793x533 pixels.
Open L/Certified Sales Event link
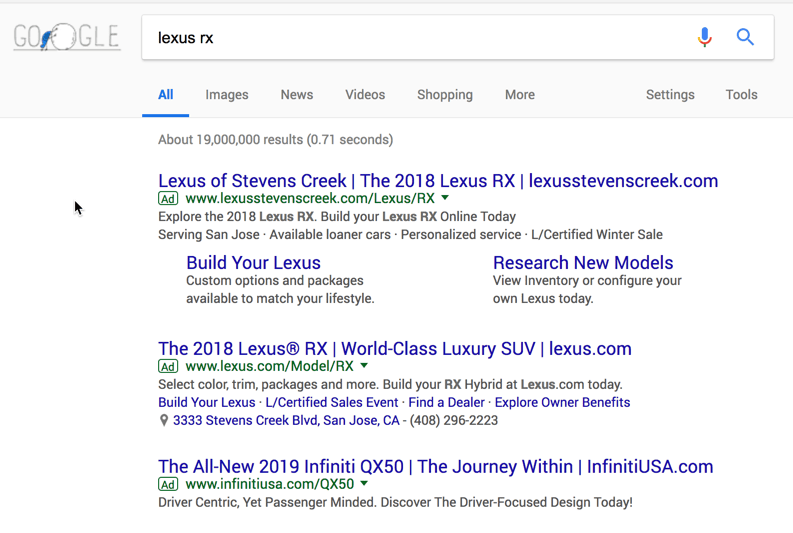332,403
